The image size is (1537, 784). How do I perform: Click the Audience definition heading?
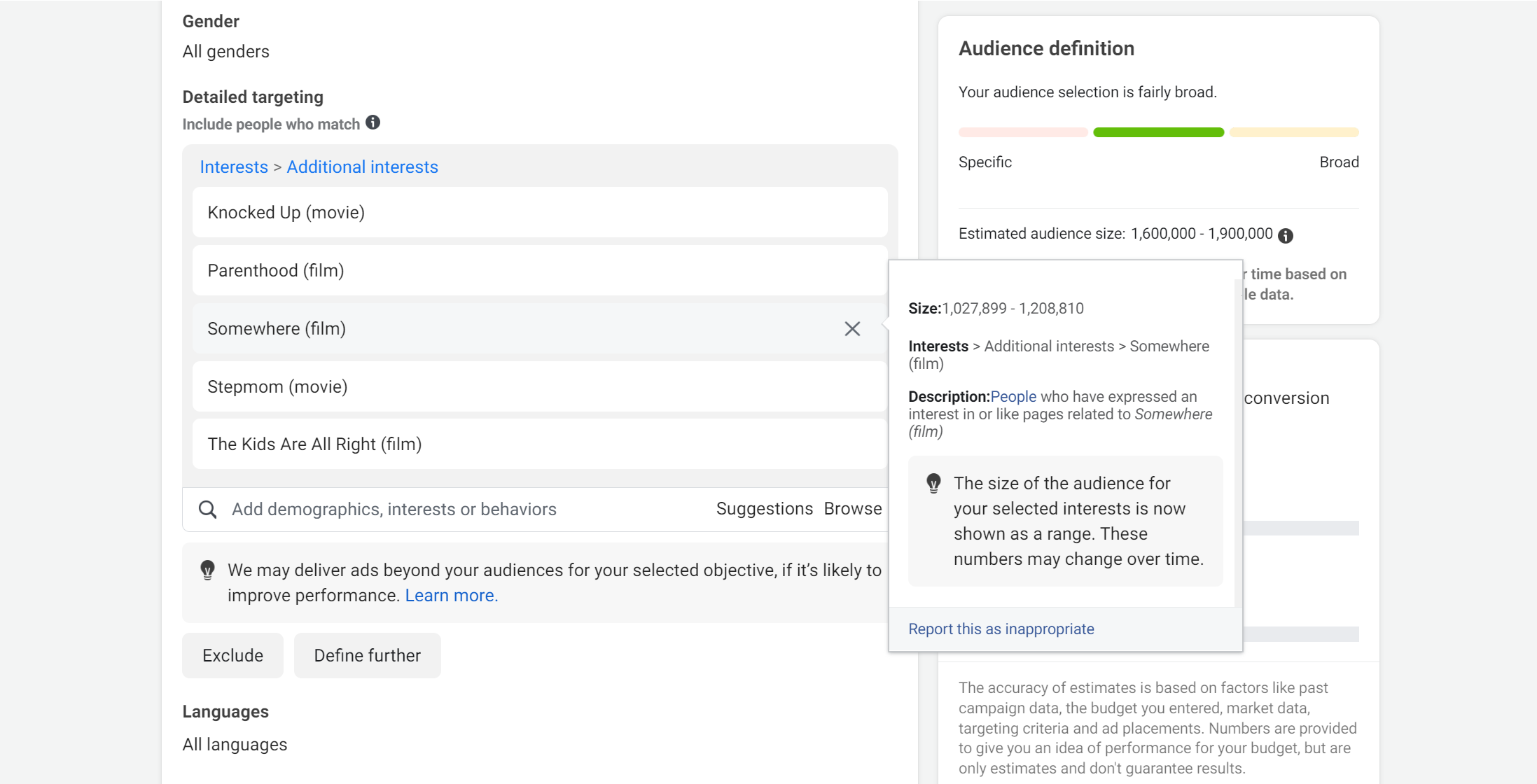(1046, 48)
